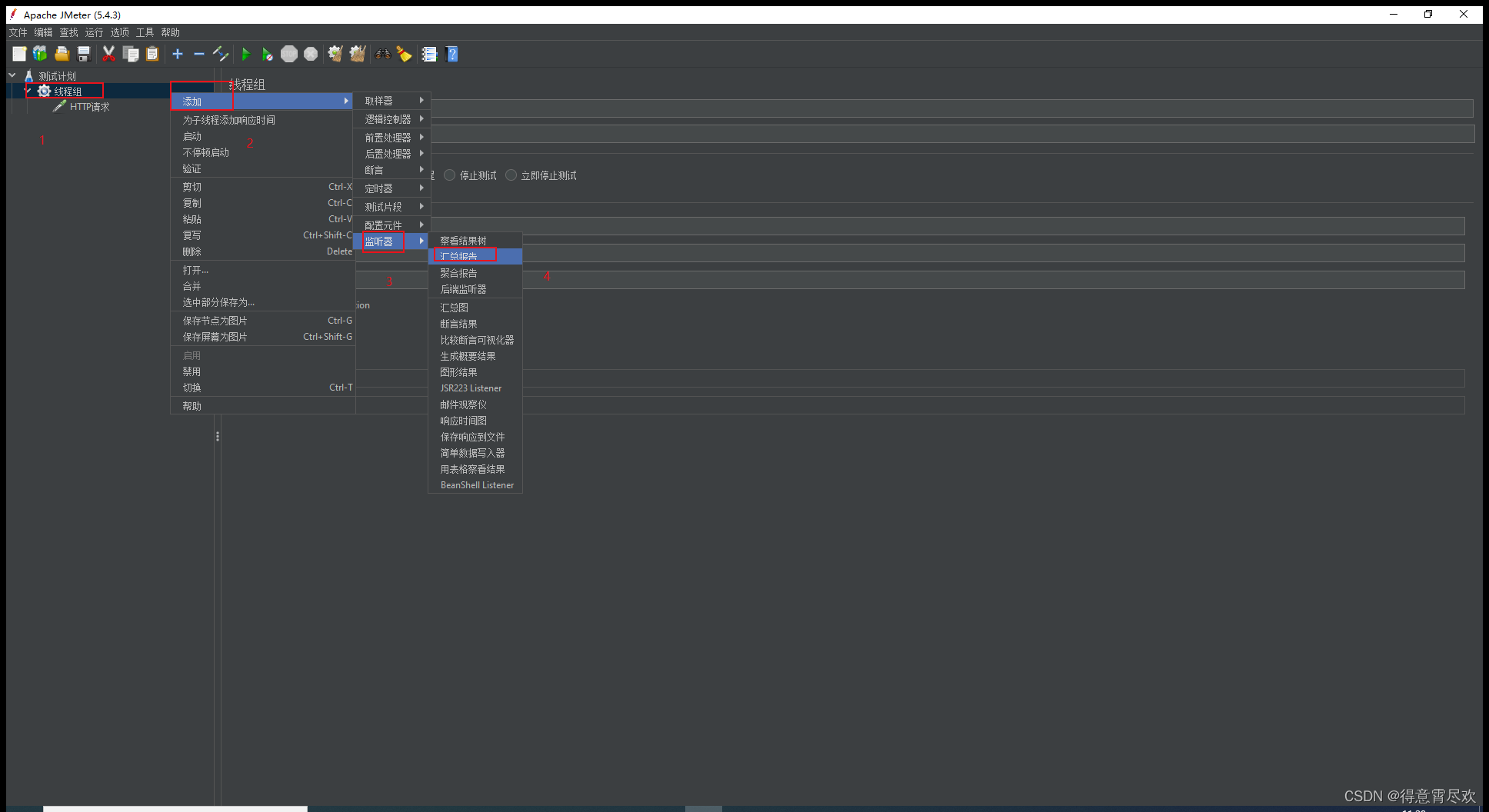Open the 帮助 menu in menu bar
The width and height of the screenshot is (1489, 812).
point(170,32)
